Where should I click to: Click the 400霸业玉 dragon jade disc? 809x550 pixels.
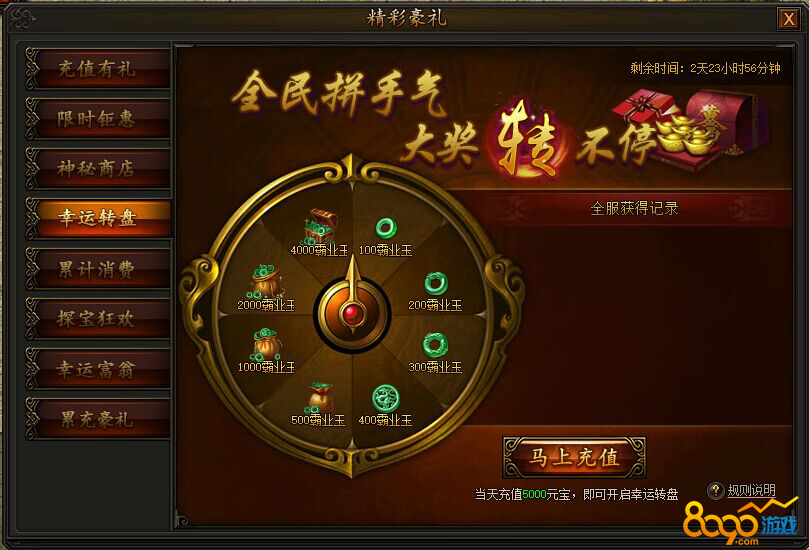point(385,398)
